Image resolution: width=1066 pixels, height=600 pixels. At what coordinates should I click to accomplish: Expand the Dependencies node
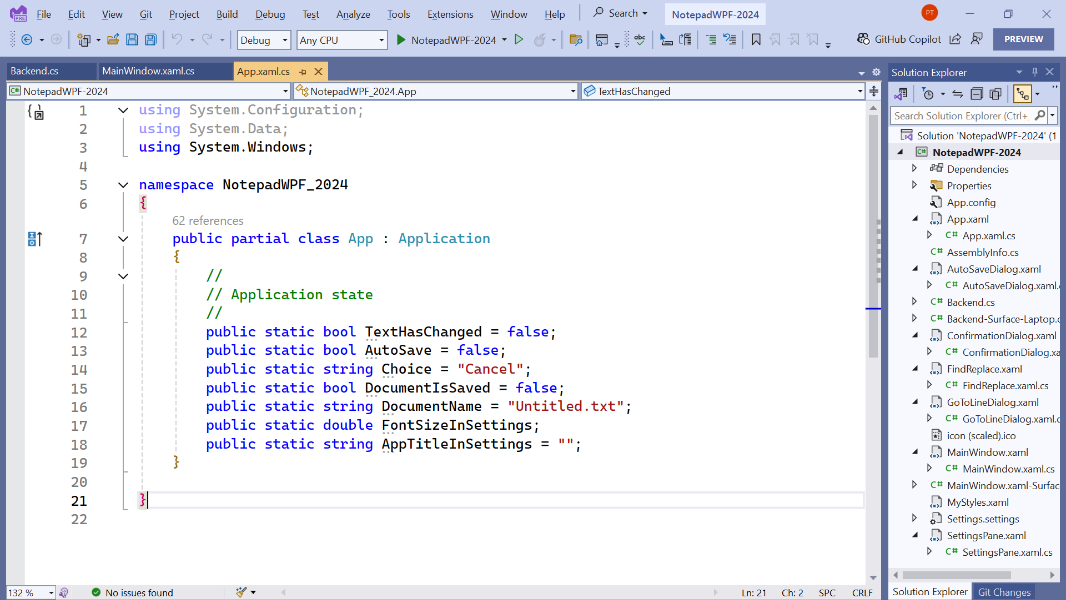913,168
